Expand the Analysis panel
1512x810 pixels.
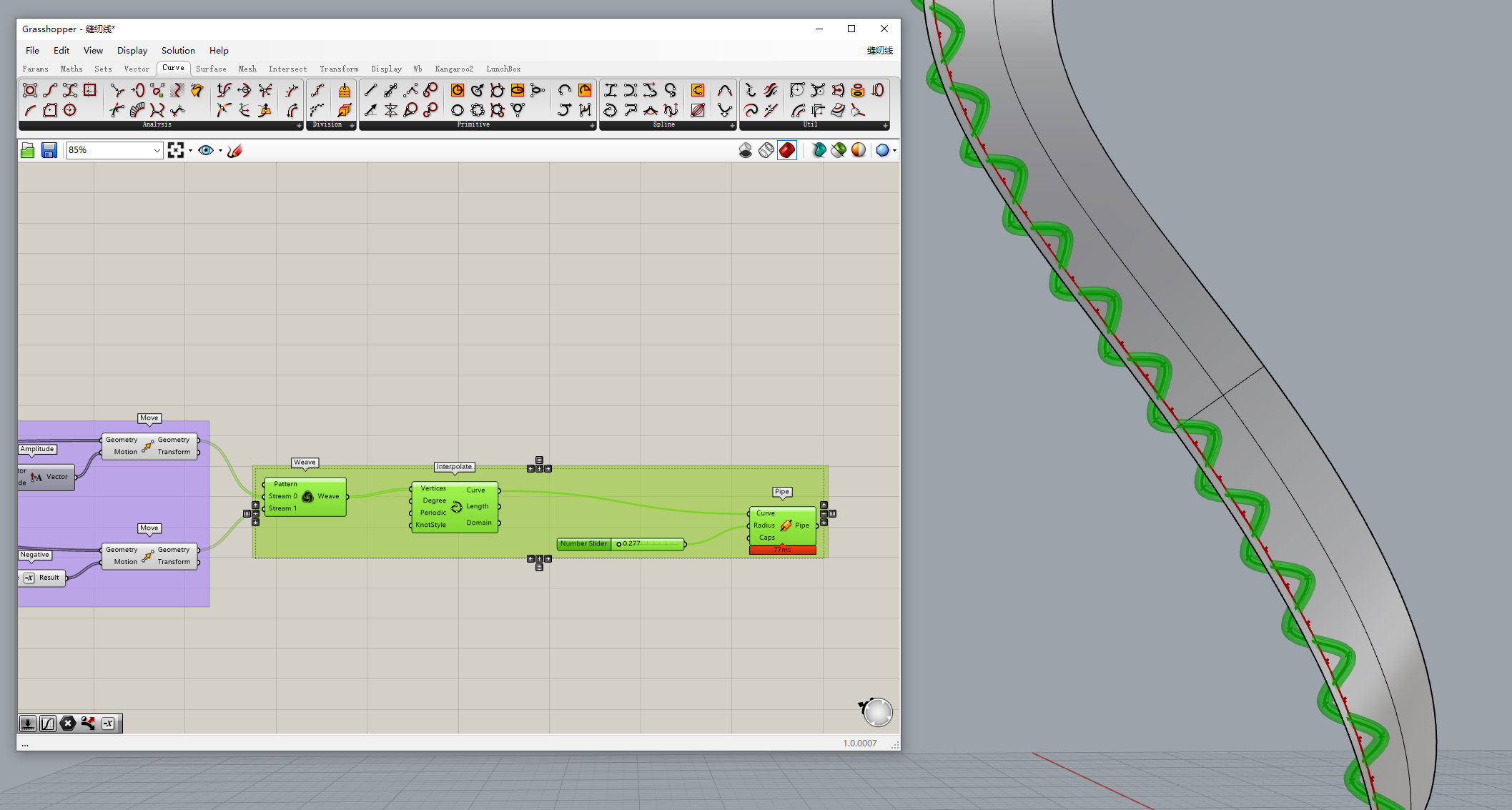point(299,125)
